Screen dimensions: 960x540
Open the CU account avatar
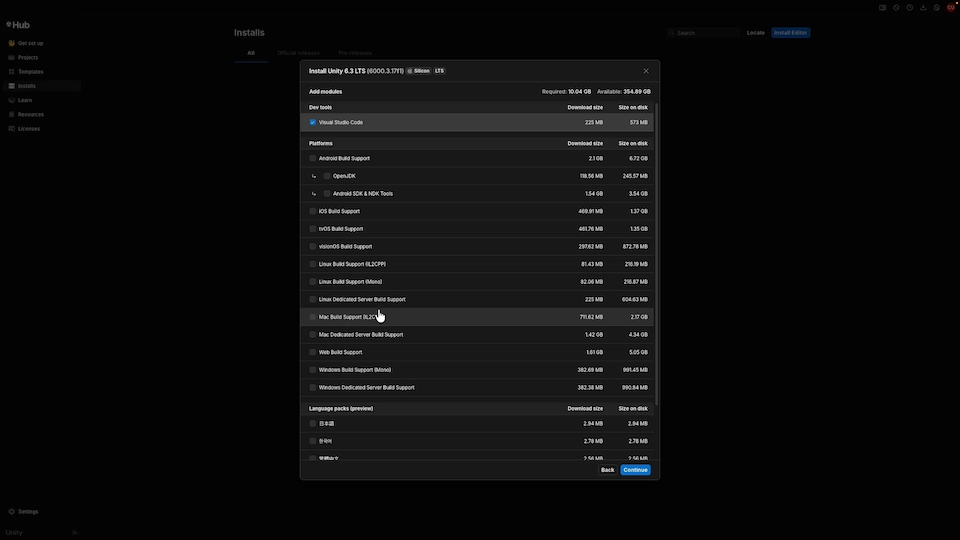click(951, 8)
